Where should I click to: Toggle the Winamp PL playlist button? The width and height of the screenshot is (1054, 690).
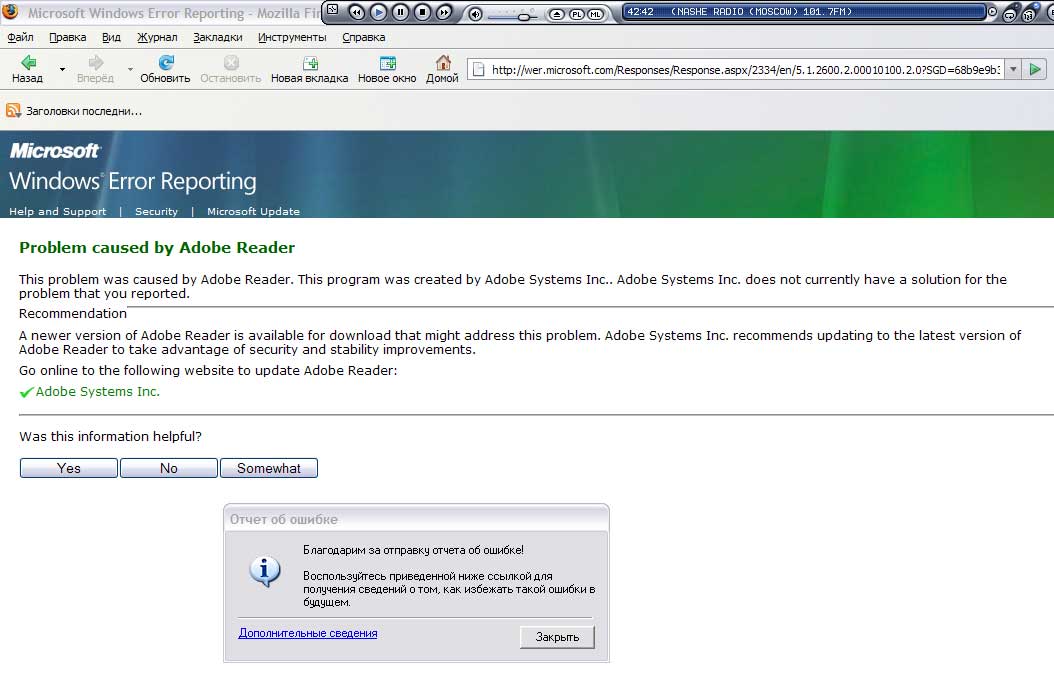pos(577,14)
